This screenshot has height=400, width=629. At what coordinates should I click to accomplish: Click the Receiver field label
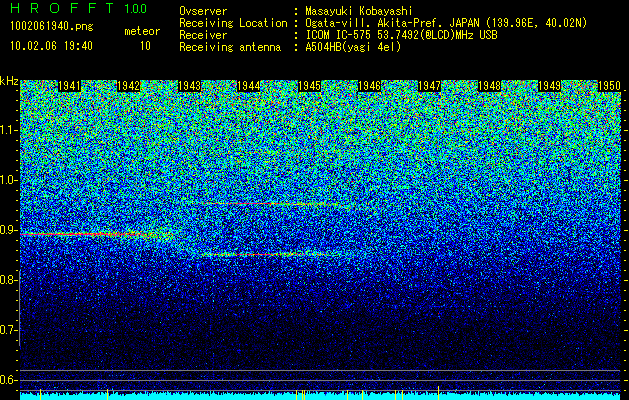tap(203, 35)
